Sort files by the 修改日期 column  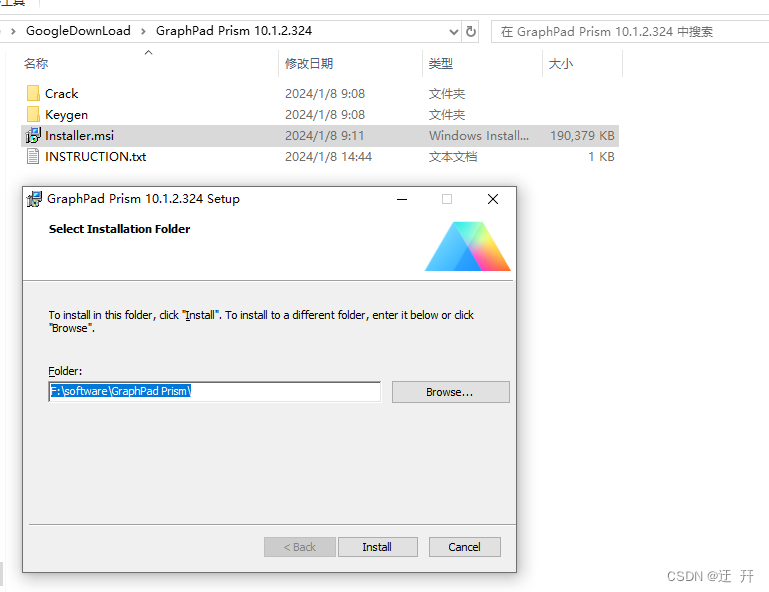click(x=309, y=63)
